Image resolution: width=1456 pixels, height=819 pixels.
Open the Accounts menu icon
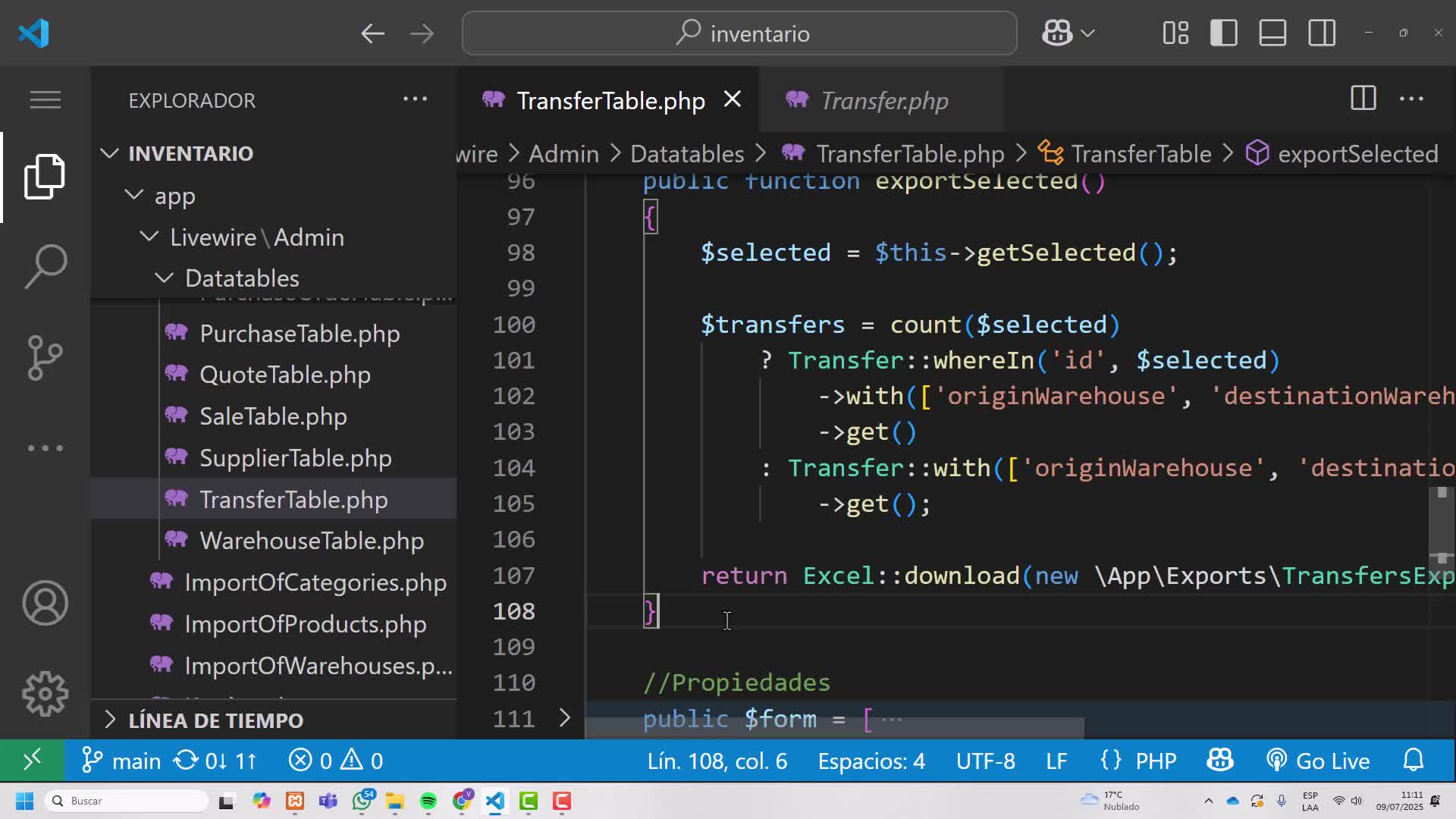pyautogui.click(x=45, y=603)
